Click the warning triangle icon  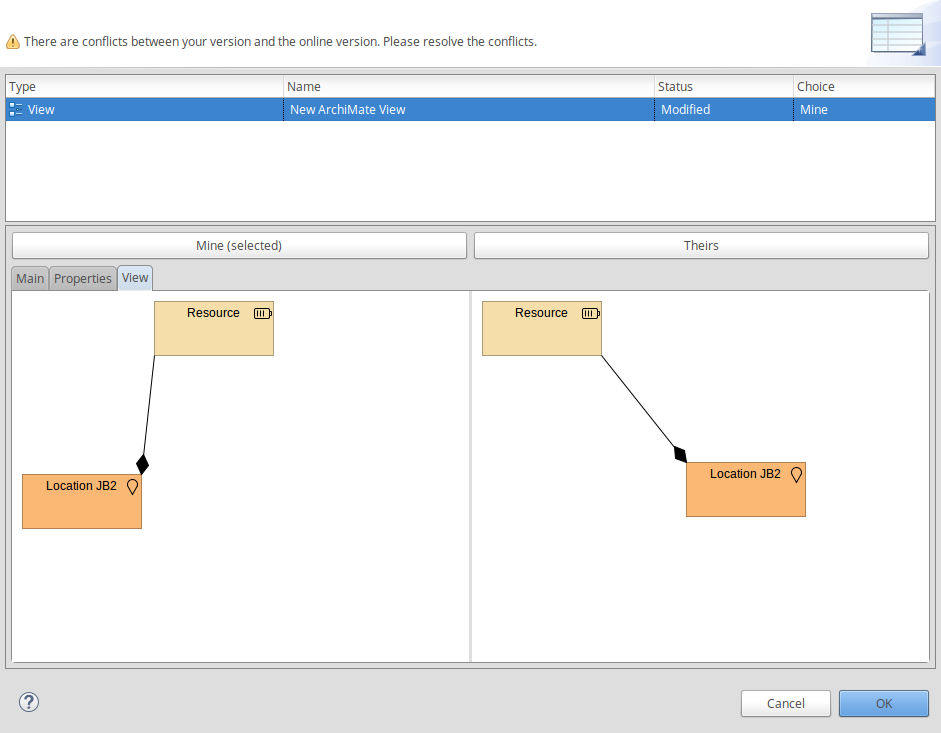13,41
